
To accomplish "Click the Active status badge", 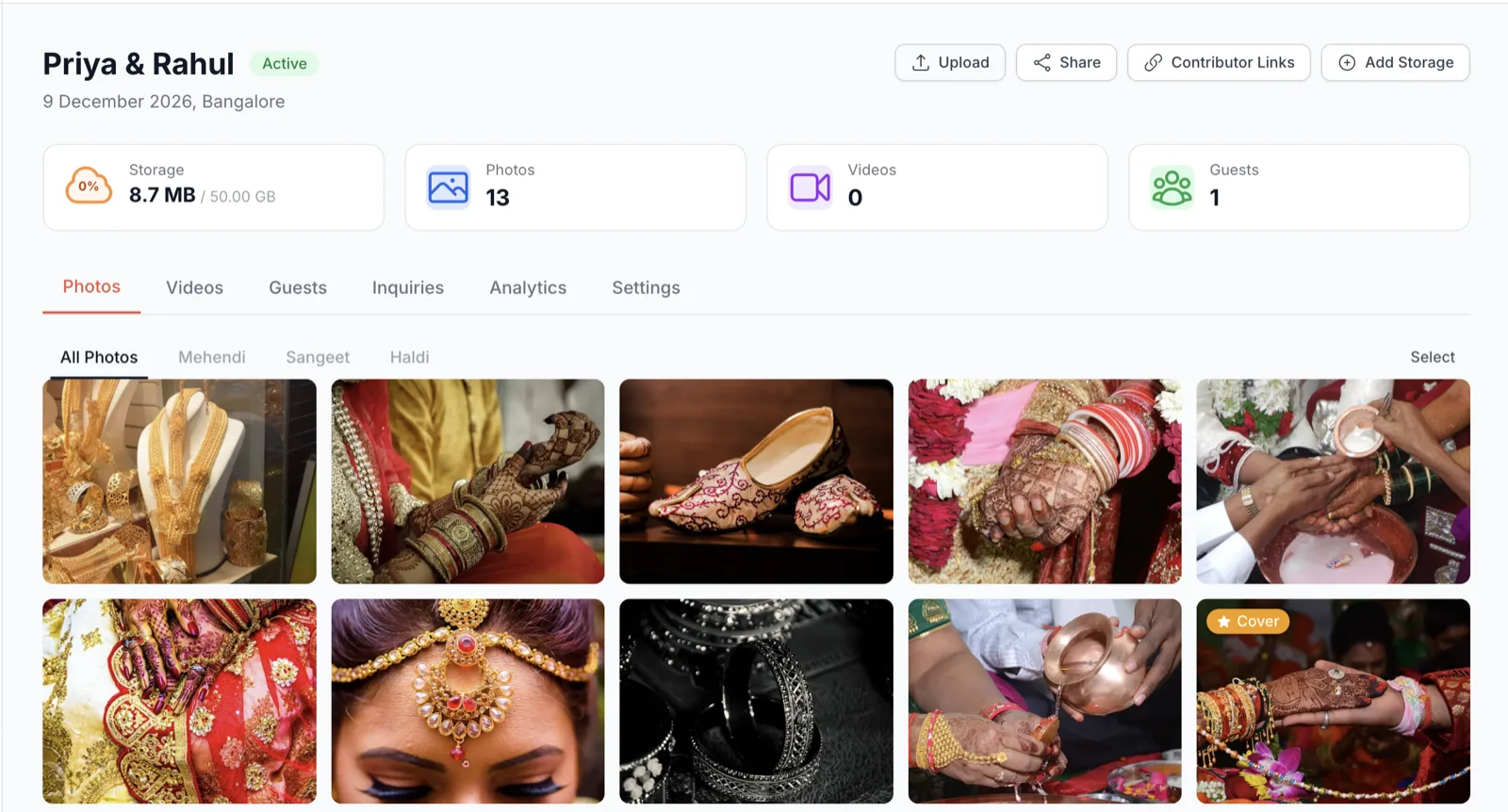I will coord(284,63).
